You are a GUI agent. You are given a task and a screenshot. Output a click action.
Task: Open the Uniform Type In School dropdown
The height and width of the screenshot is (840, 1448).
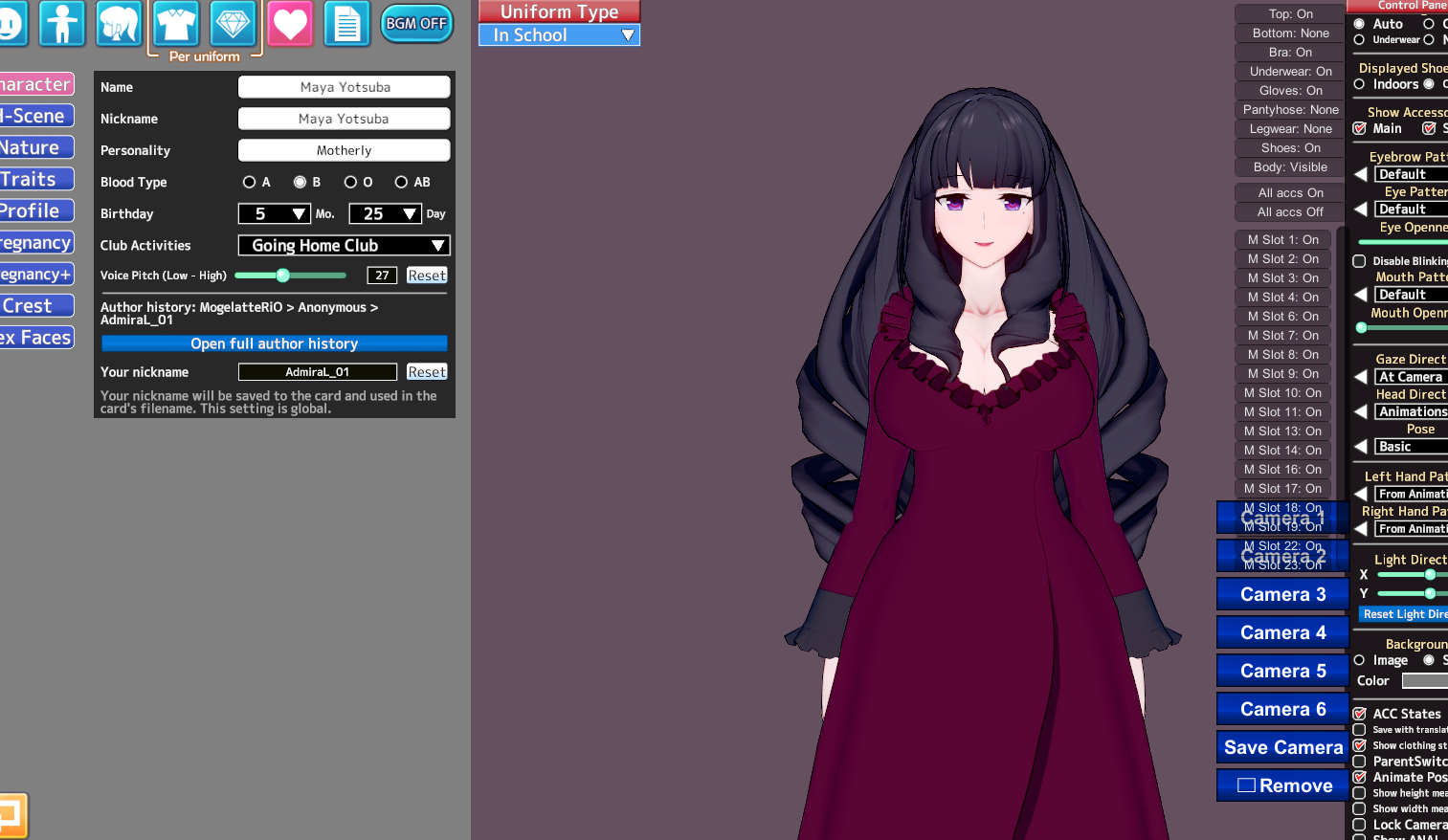pos(560,35)
